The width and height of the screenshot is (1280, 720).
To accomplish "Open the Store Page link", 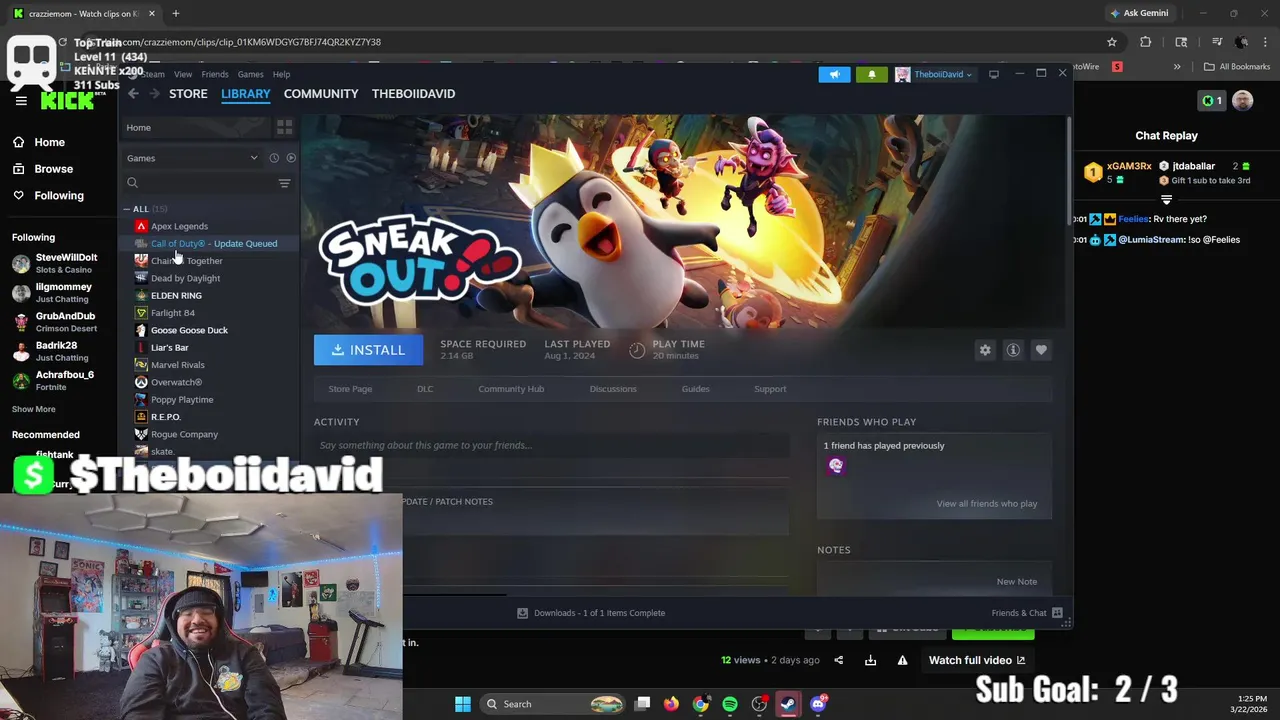I will 350,389.
